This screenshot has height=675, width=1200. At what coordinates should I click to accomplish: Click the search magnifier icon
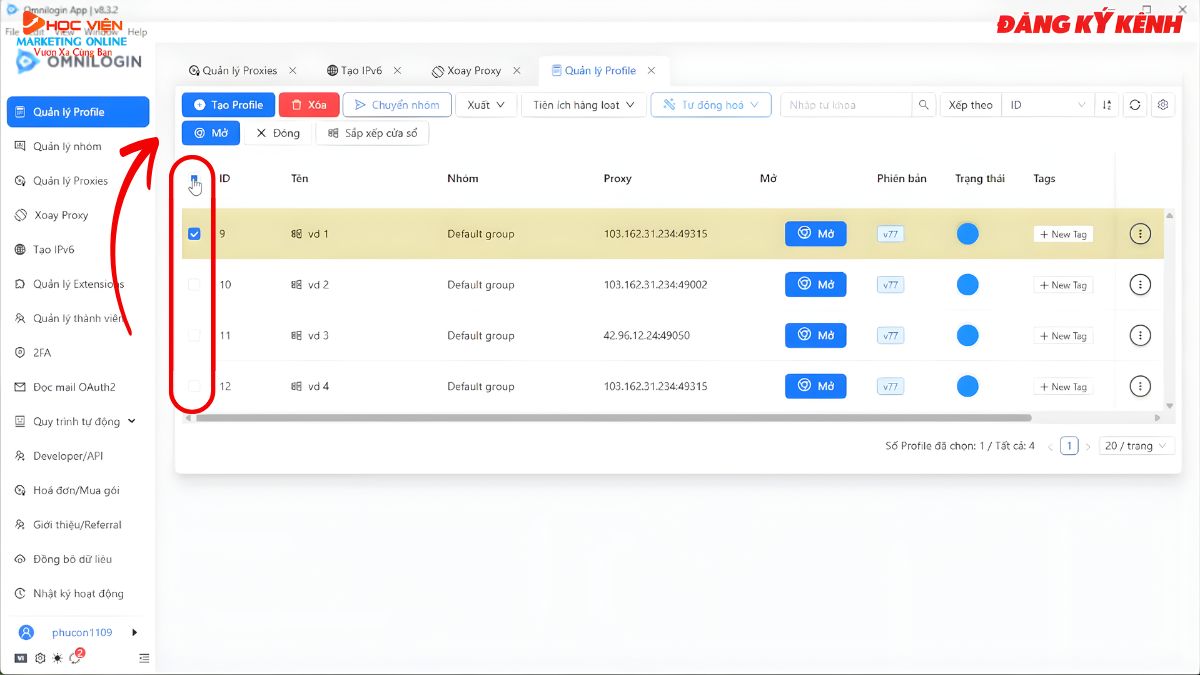[925, 105]
